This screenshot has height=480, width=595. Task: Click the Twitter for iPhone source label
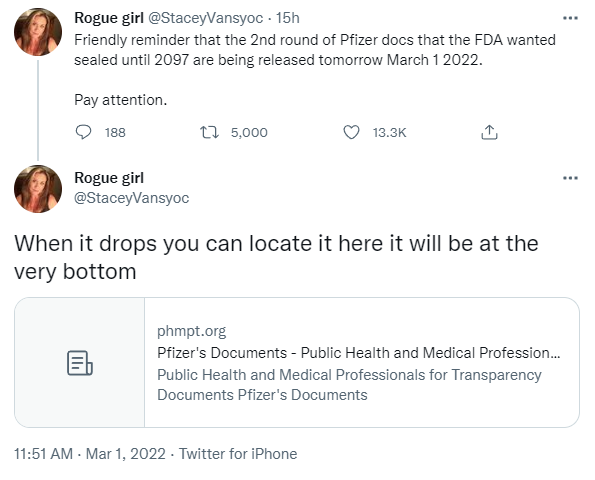(x=238, y=454)
